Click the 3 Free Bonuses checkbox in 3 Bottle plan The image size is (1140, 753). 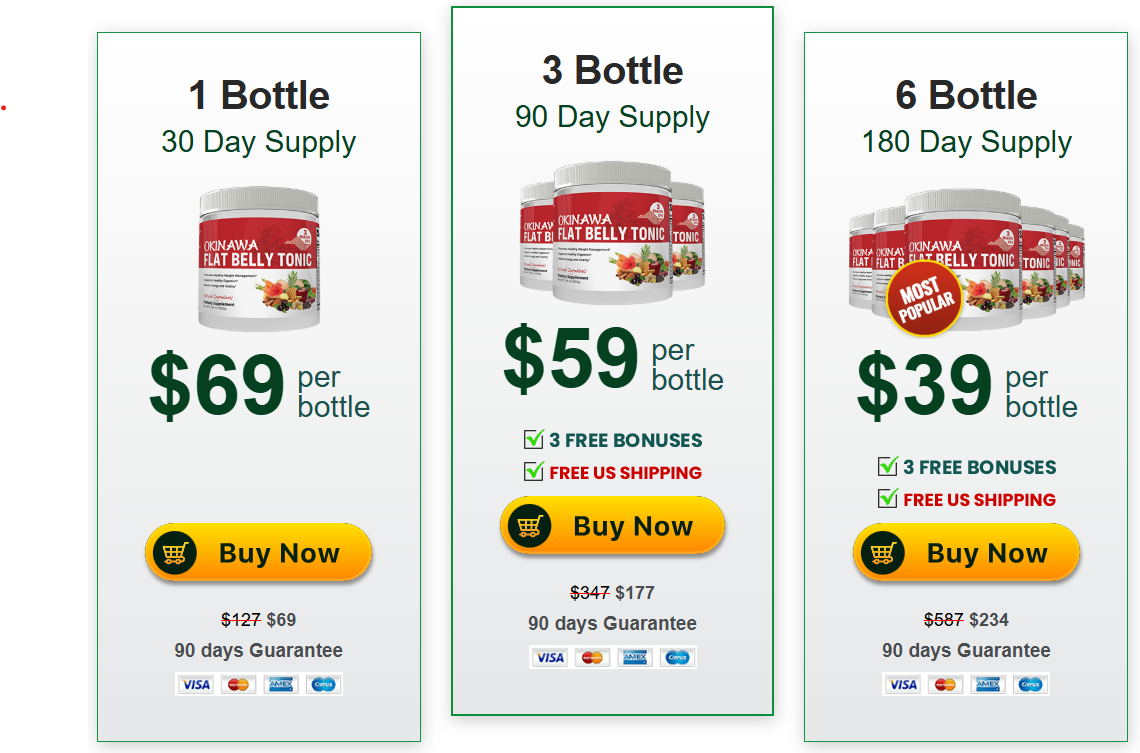534,439
